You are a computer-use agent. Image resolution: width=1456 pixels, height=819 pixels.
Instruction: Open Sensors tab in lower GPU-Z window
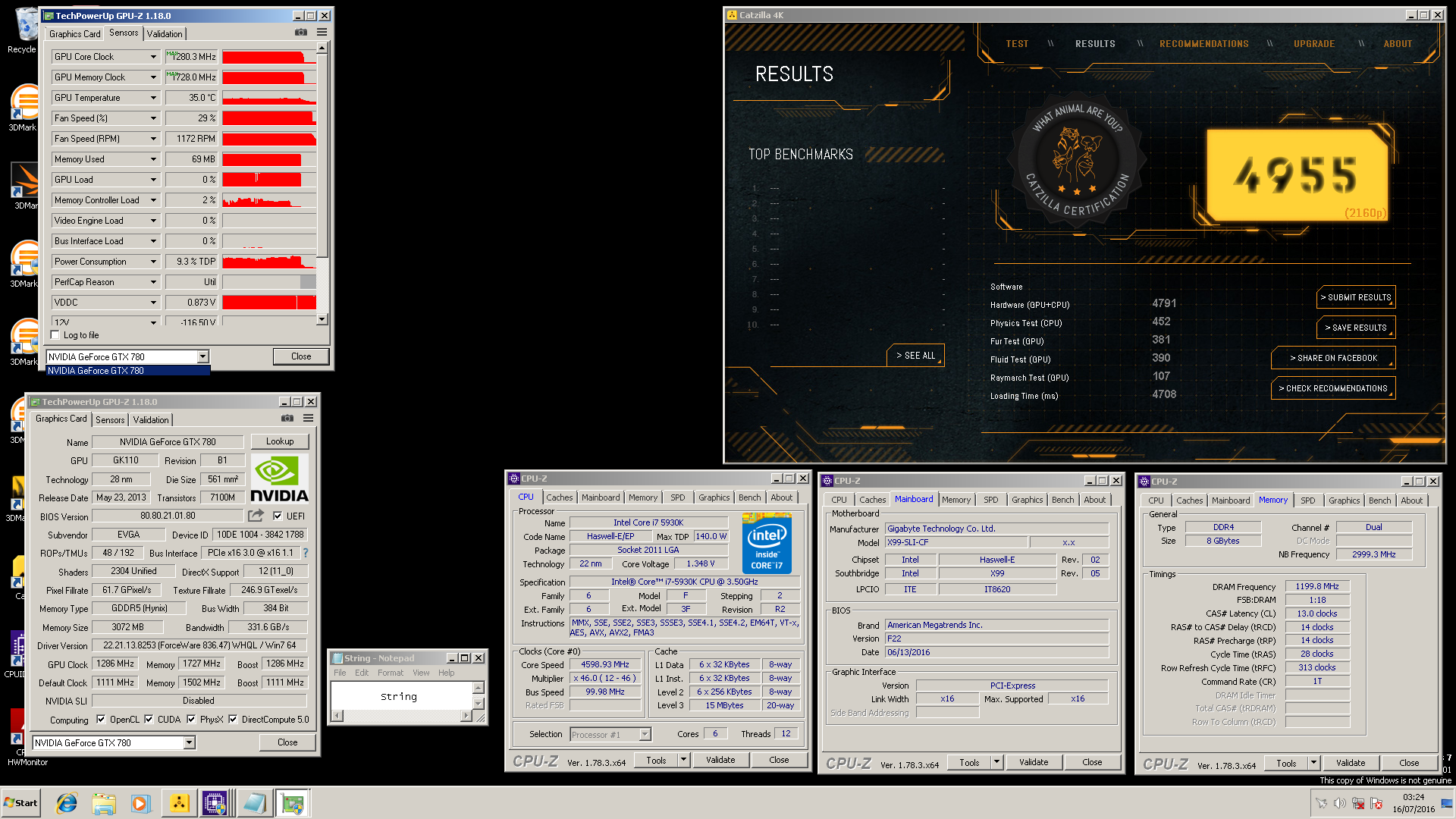click(110, 419)
